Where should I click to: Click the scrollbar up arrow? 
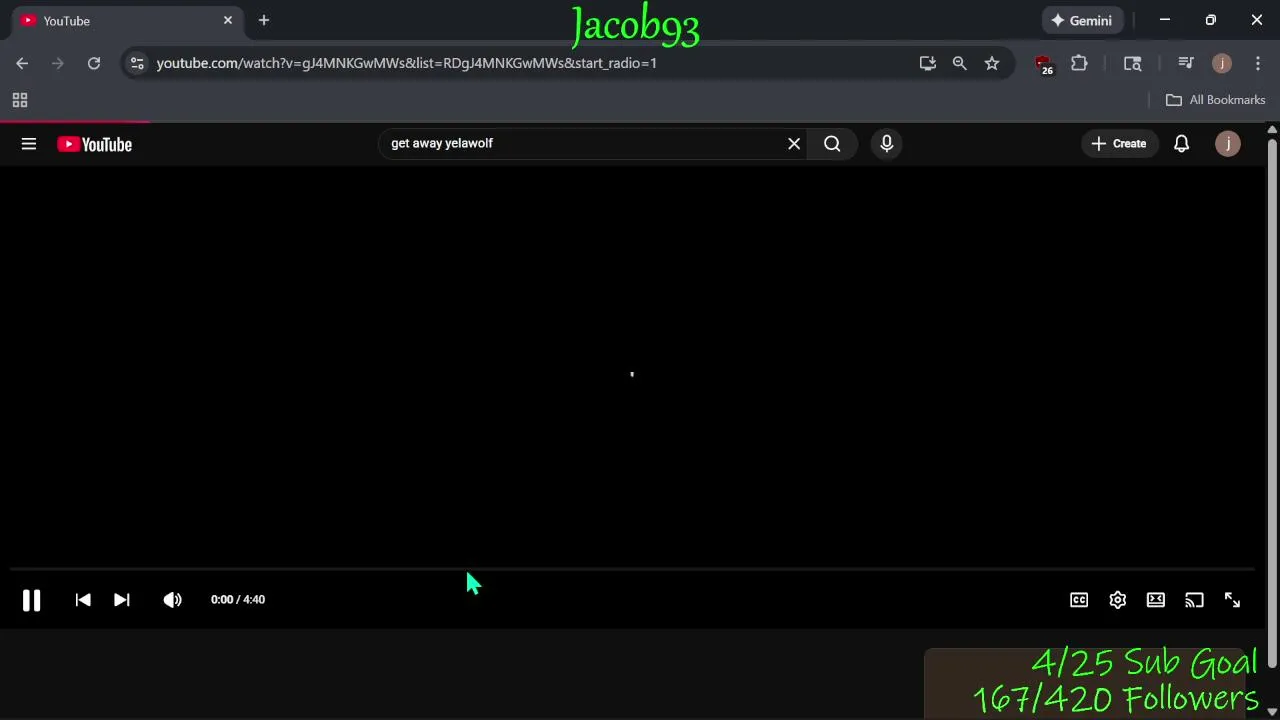point(1272,129)
